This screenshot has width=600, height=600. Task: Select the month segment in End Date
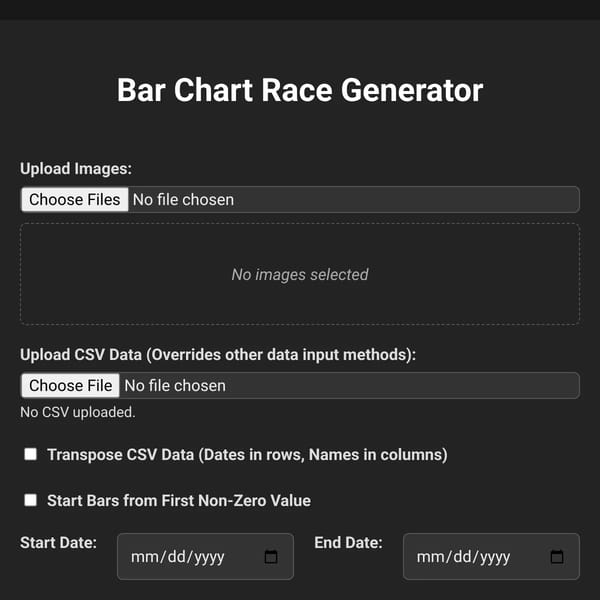[x=427, y=557]
